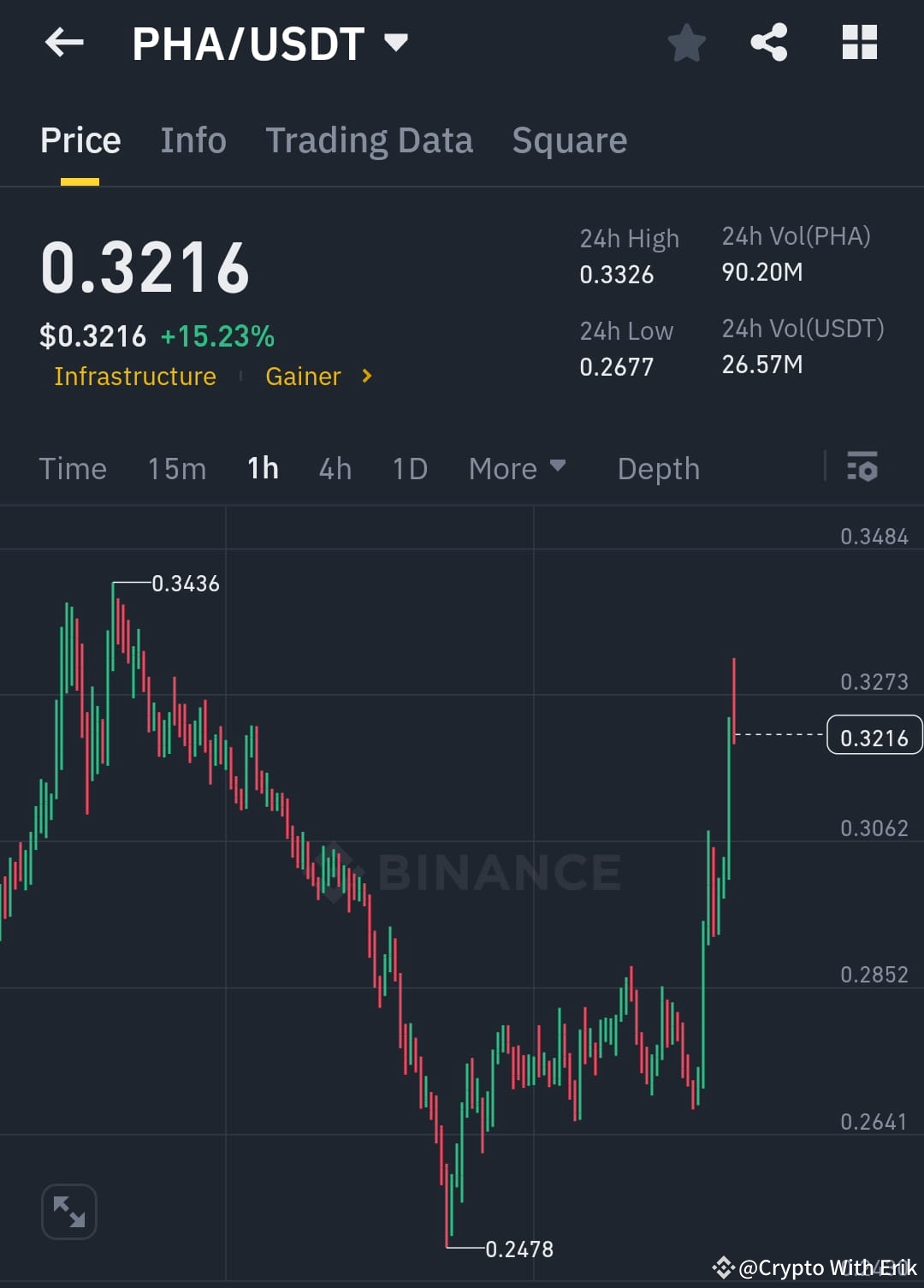Click the Depth view option

click(x=658, y=468)
